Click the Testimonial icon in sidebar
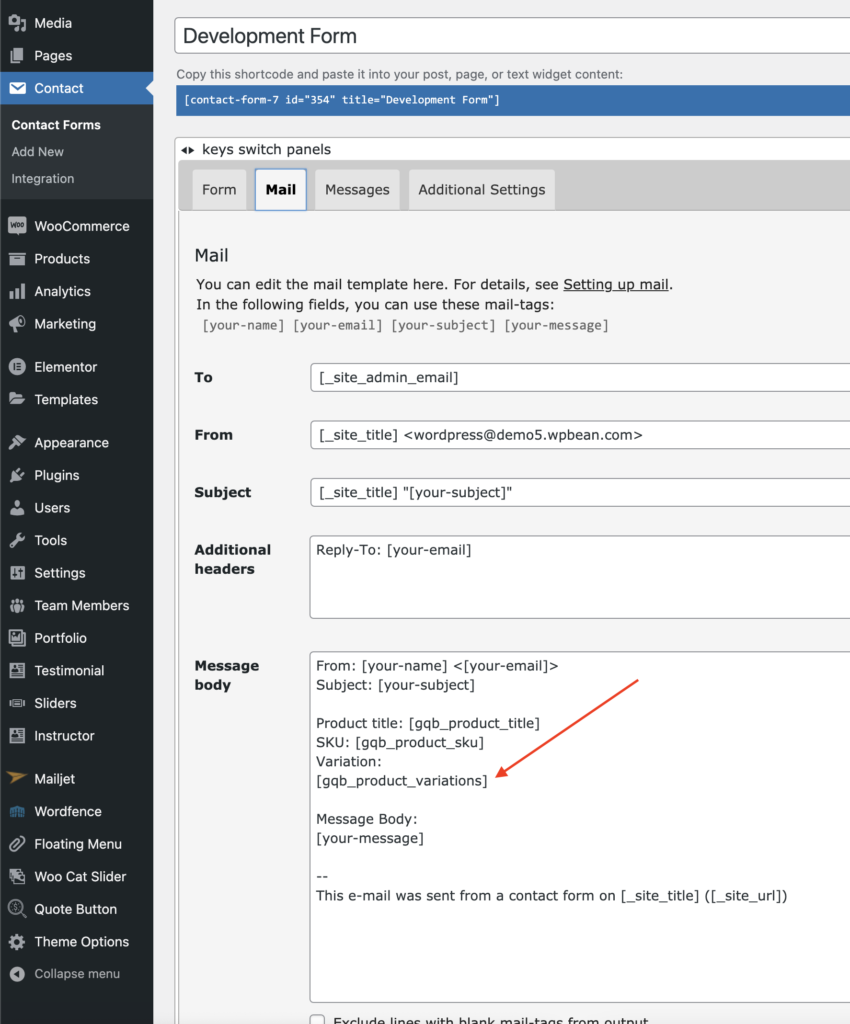Viewport: 850px width, 1024px height. click(x=17, y=671)
